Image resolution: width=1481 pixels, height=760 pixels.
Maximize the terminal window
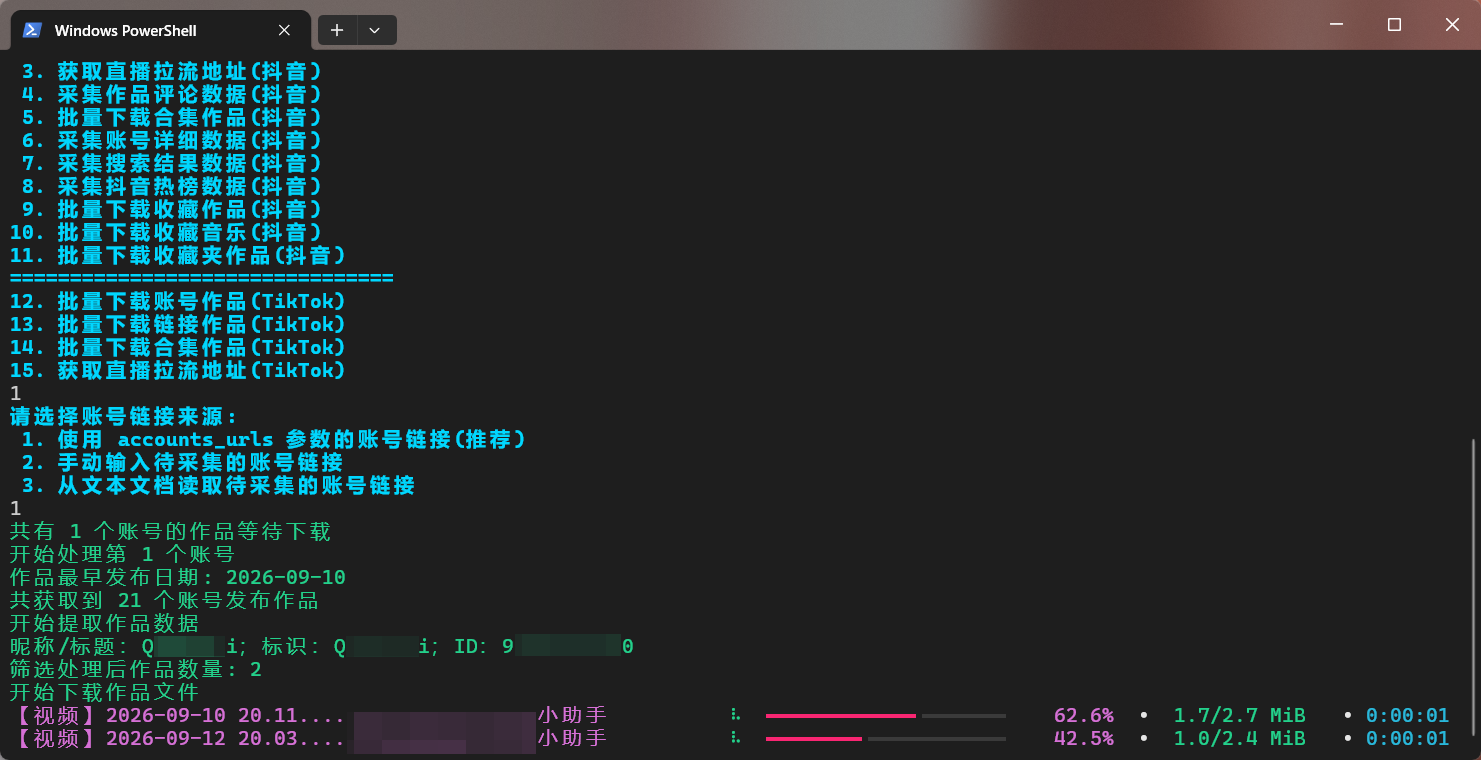pyautogui.click(x=1394, y=24)
